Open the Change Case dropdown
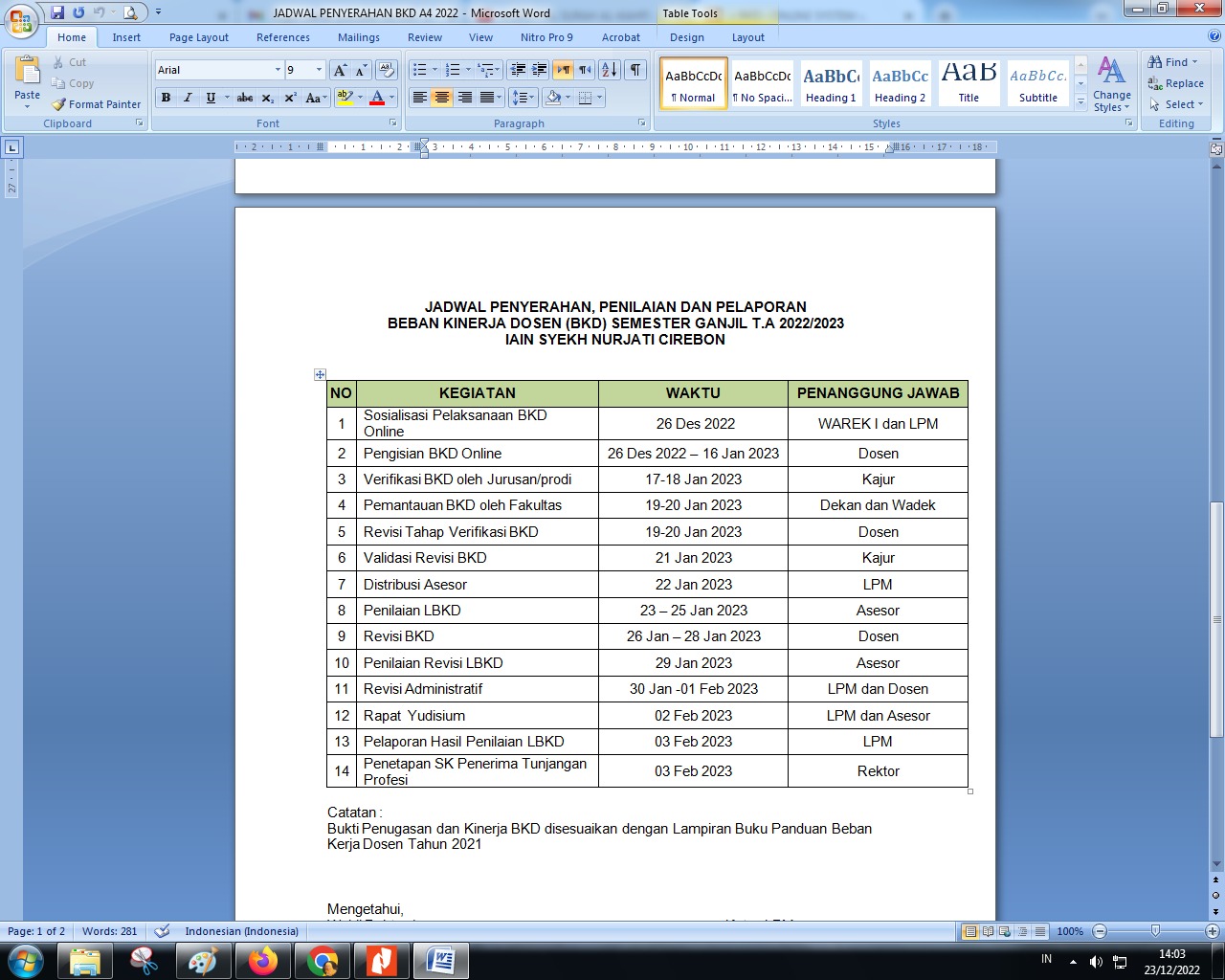The image size is (1225, 980). pos(316,98)
